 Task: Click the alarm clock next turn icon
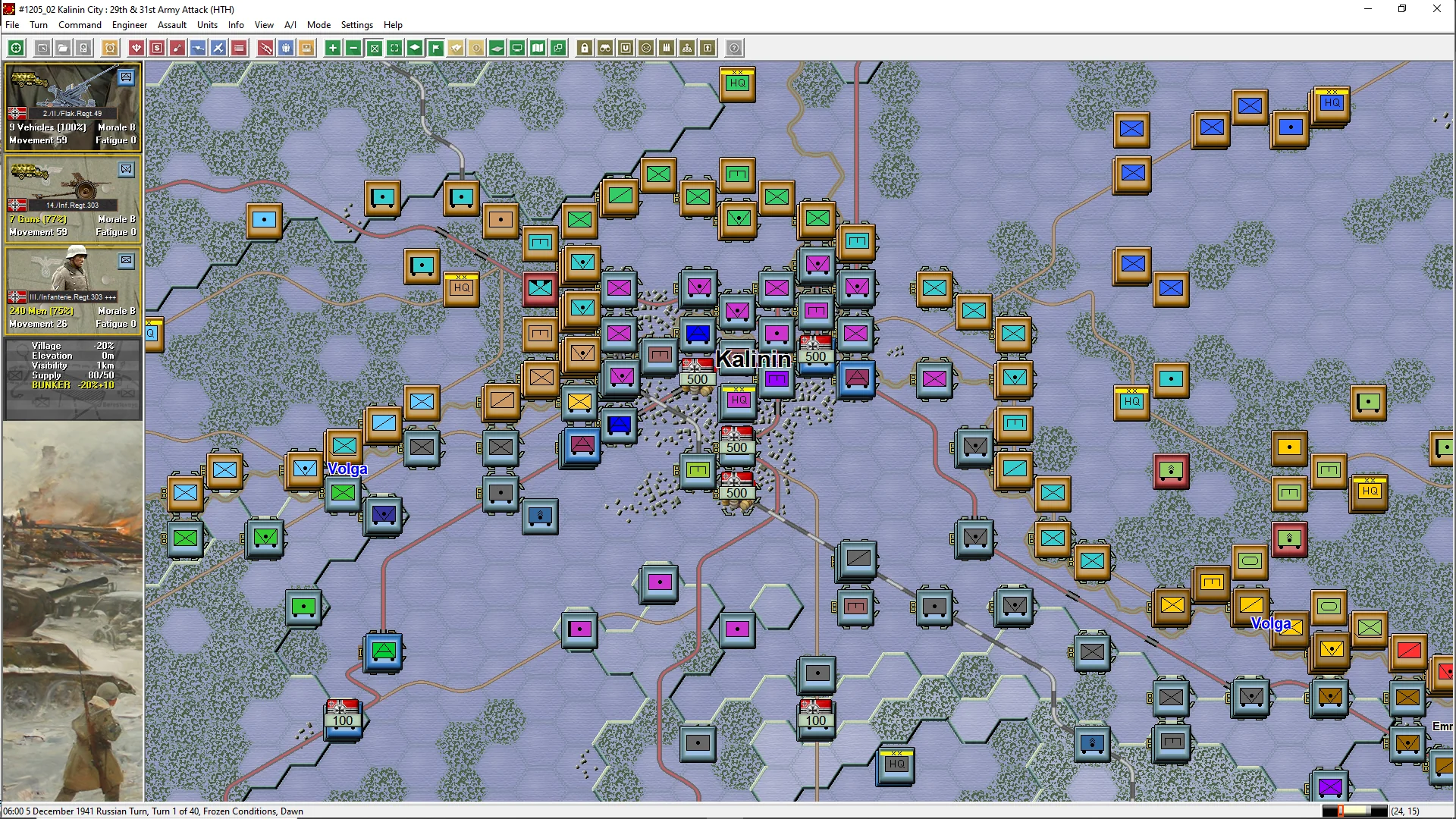point(110,49)
